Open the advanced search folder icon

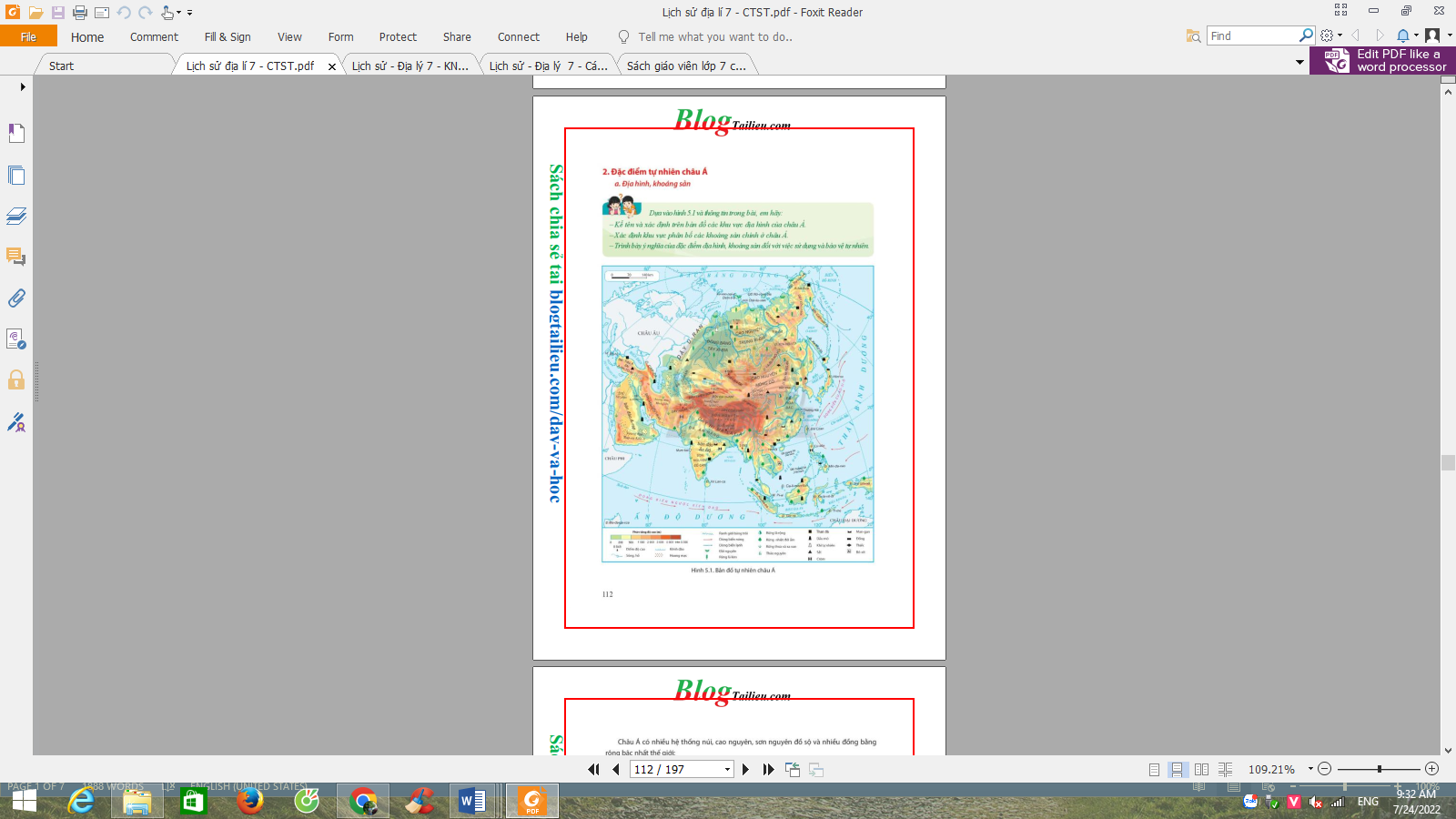click(1193, 36)
